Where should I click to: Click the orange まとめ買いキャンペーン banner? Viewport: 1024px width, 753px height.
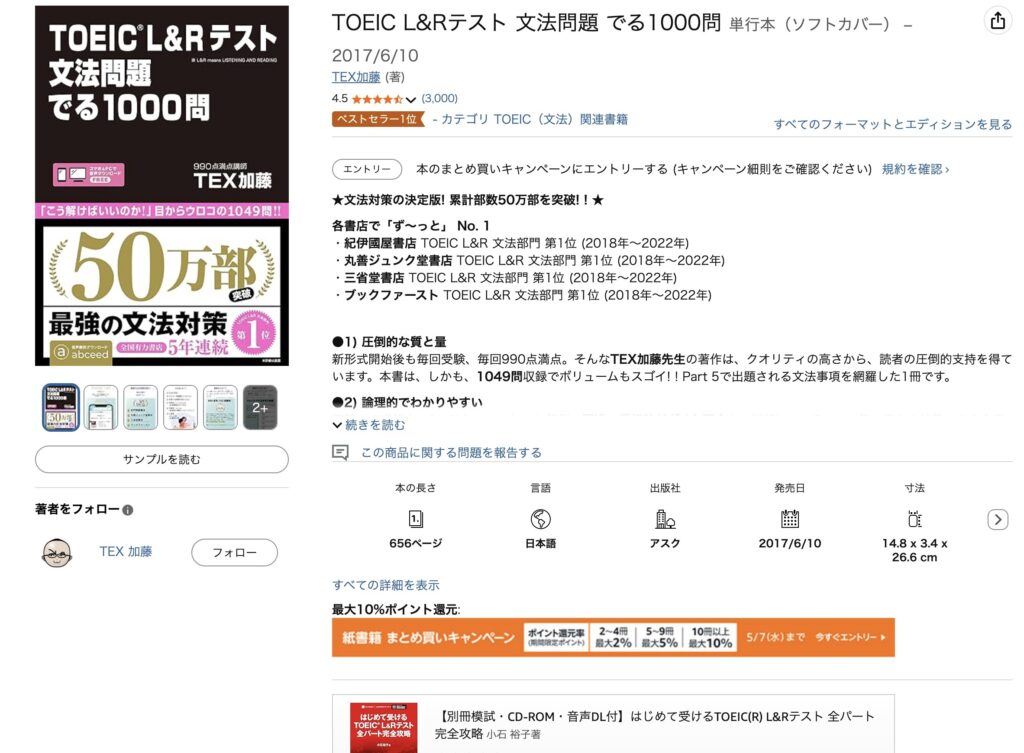pyautogui.click(x=613, y=637)
